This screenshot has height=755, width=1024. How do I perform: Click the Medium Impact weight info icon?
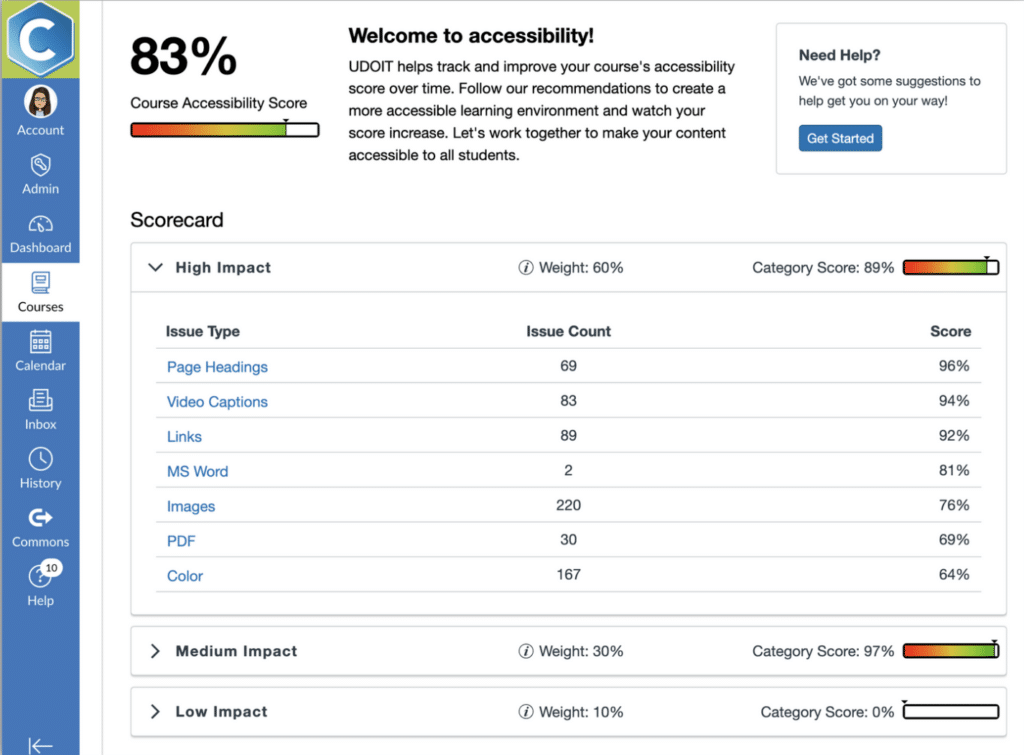coord(526,652)
